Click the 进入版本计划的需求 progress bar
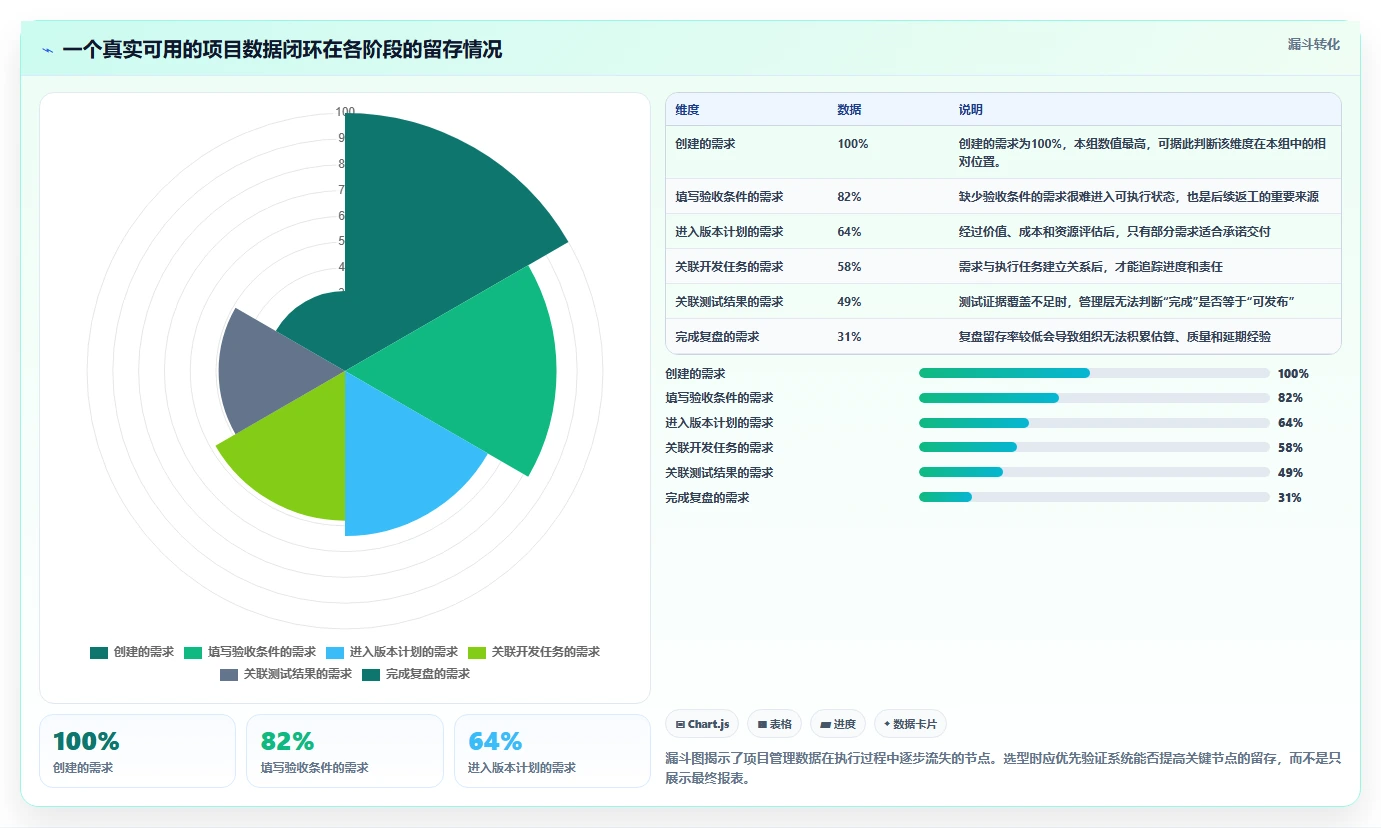 (1094, 423)
